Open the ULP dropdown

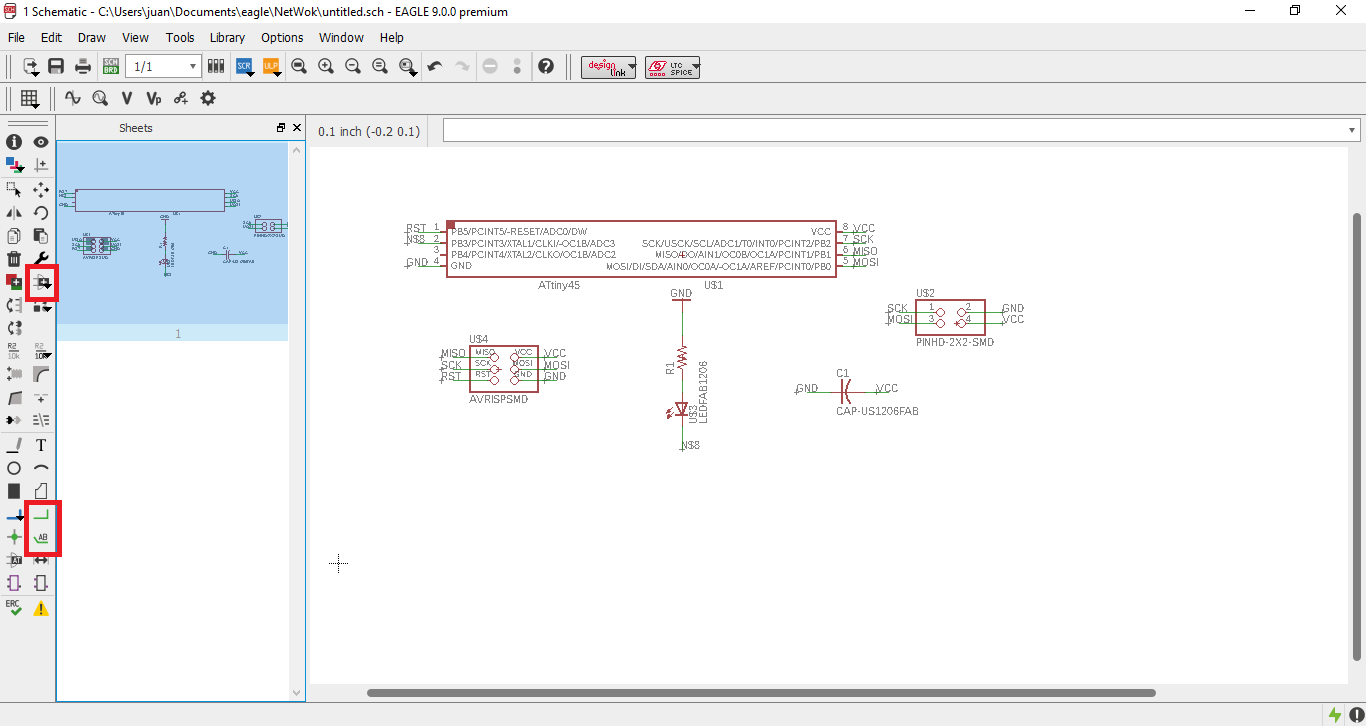272,66
